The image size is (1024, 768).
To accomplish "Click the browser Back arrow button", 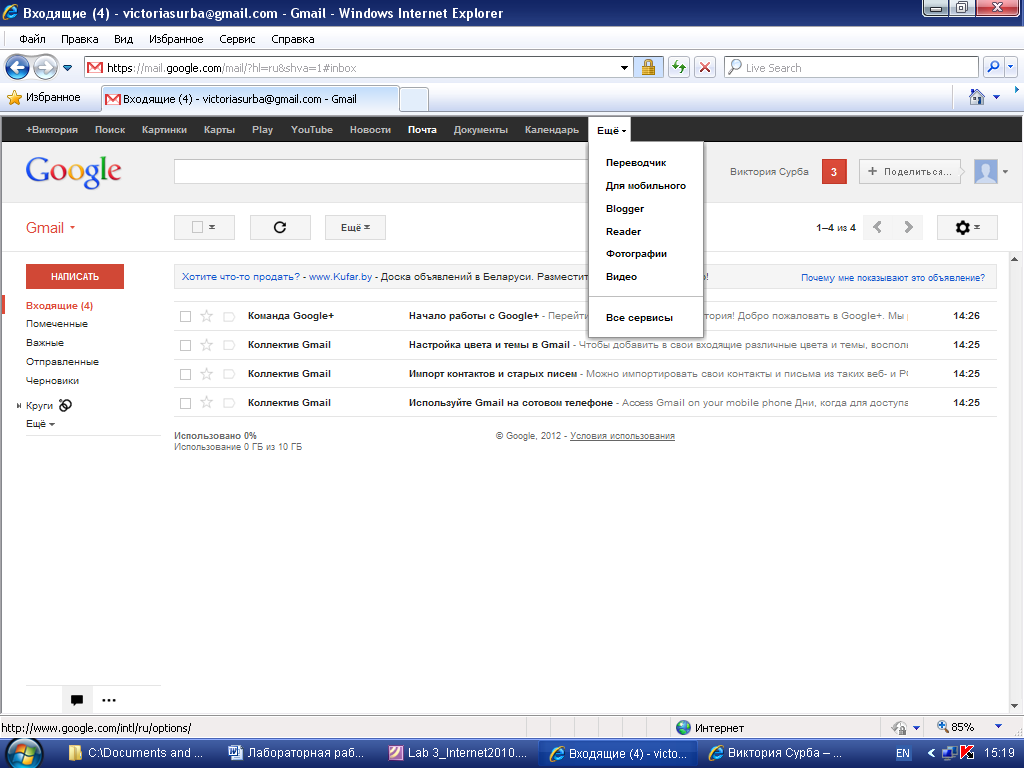I will click(x=18, y=67).
